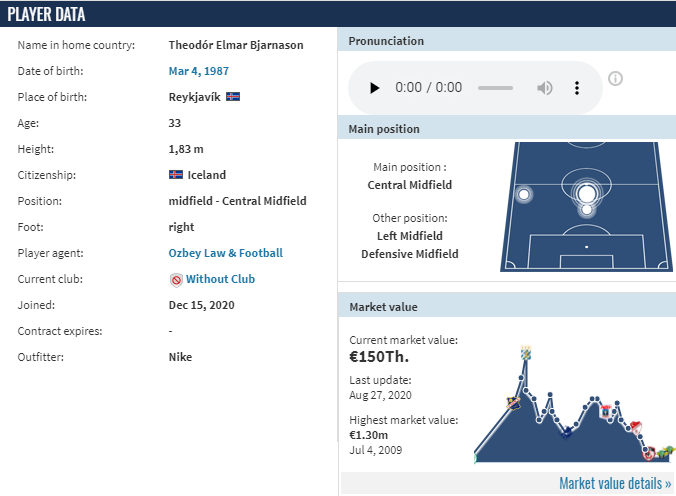Click the Without Club crest icon
This screenshot has width=676, height=496.
[x=176, y=280]
